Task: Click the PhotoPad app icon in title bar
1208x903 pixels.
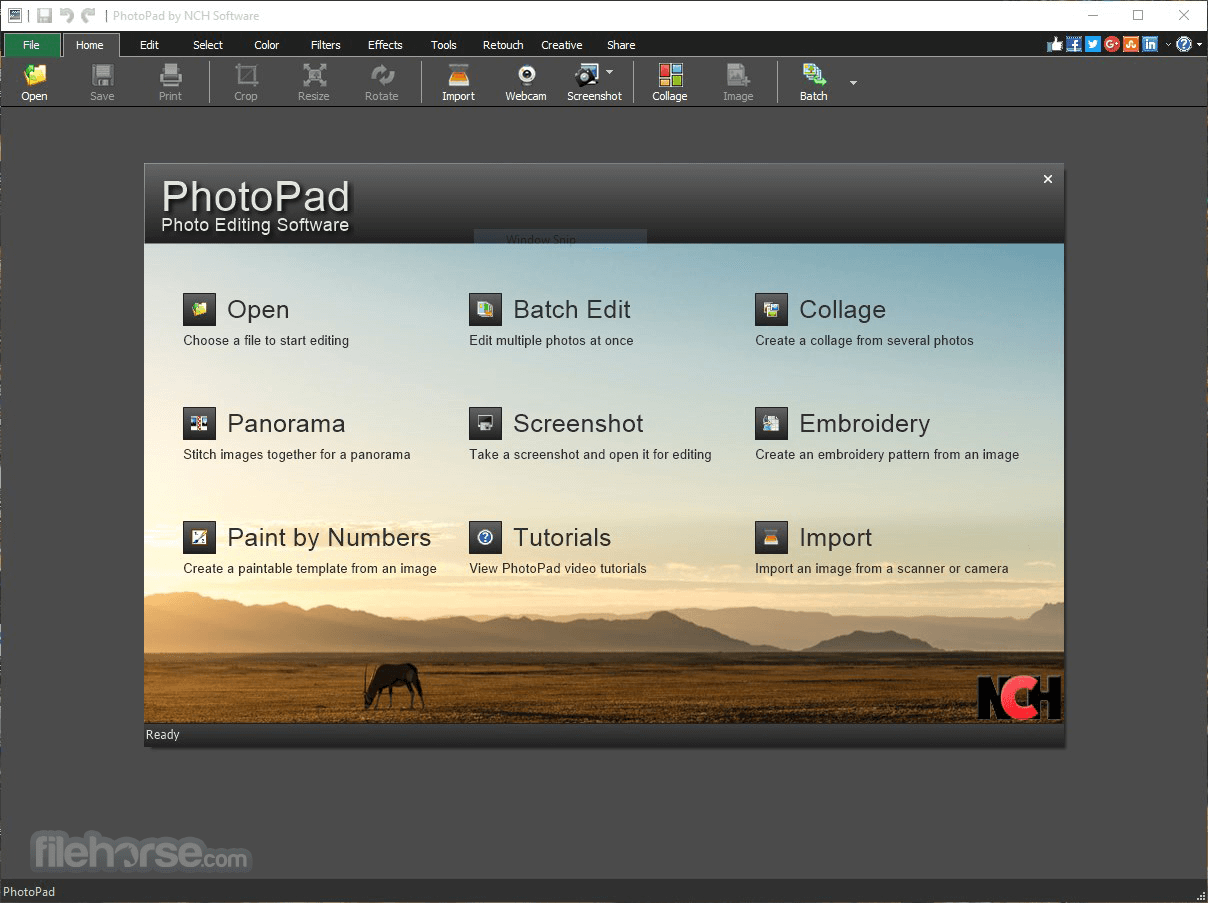Action: pos(15,15)
